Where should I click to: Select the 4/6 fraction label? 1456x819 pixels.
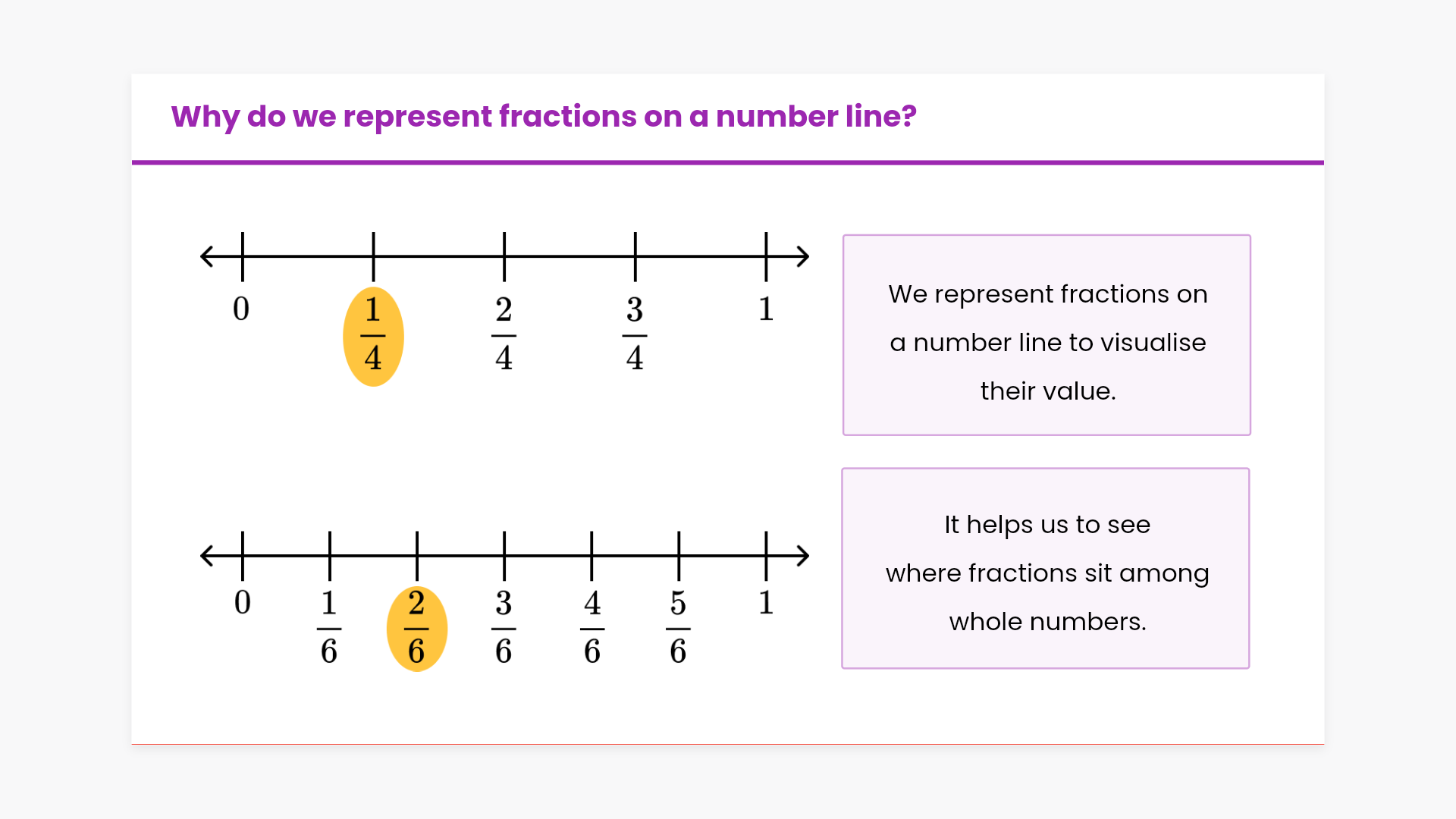click(592, 628)
